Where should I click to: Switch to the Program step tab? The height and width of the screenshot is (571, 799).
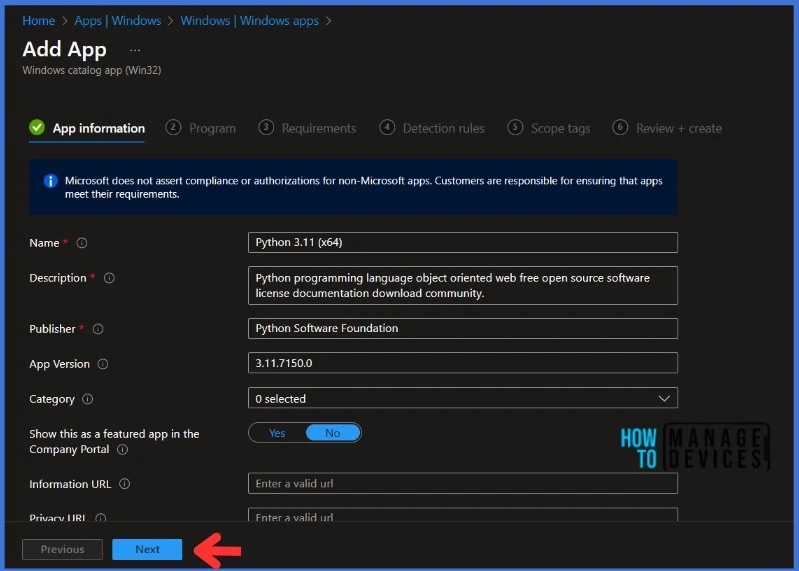pyautogui.click(x=201, y=128)
